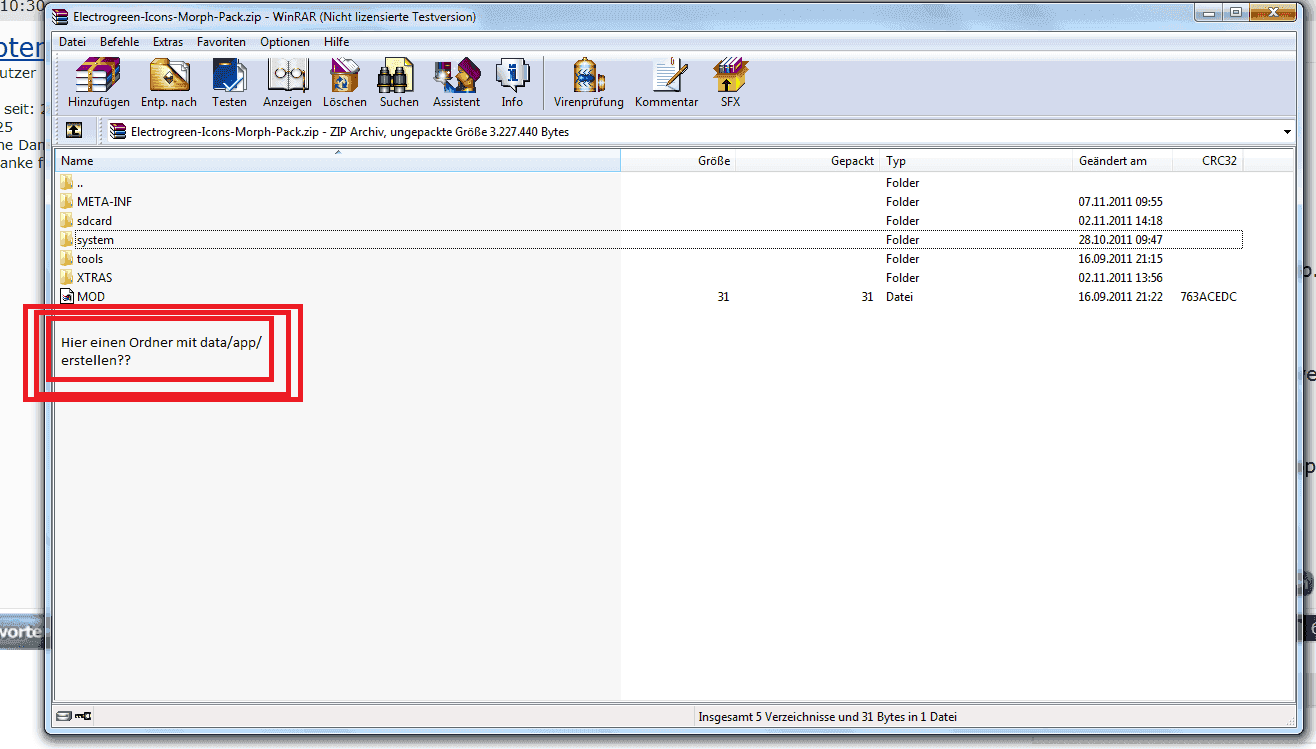The width and height of the screenshot is (1316, 749).
Task: Click SFX self-extracting archive icon
Action: [x=730, y=83]
